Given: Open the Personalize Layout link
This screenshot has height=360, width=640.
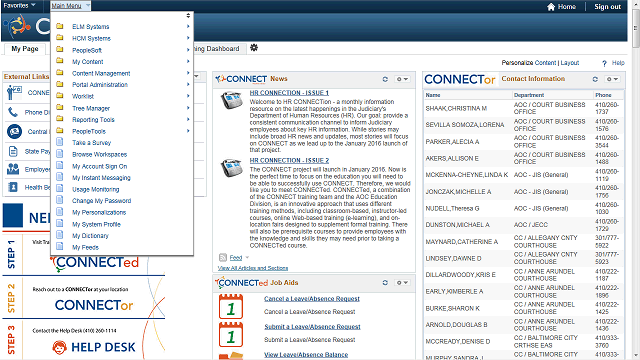Looking at the screenshot, I should click(x=570, y=63).
